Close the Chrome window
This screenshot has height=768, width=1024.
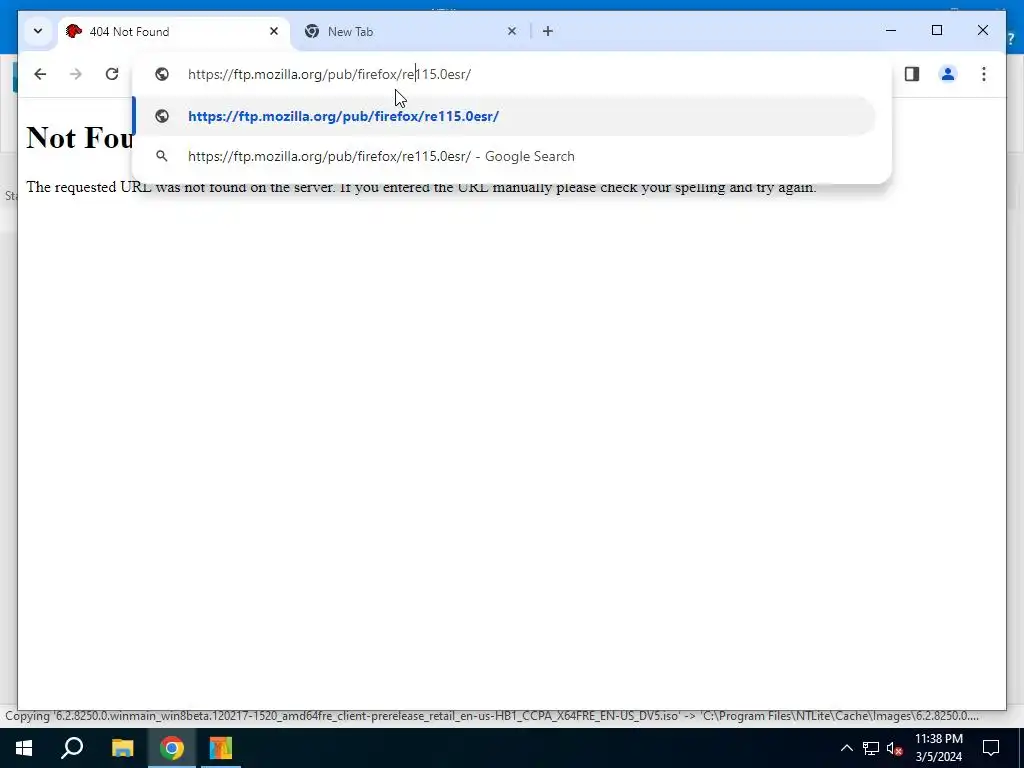click(x=982, y=30)
